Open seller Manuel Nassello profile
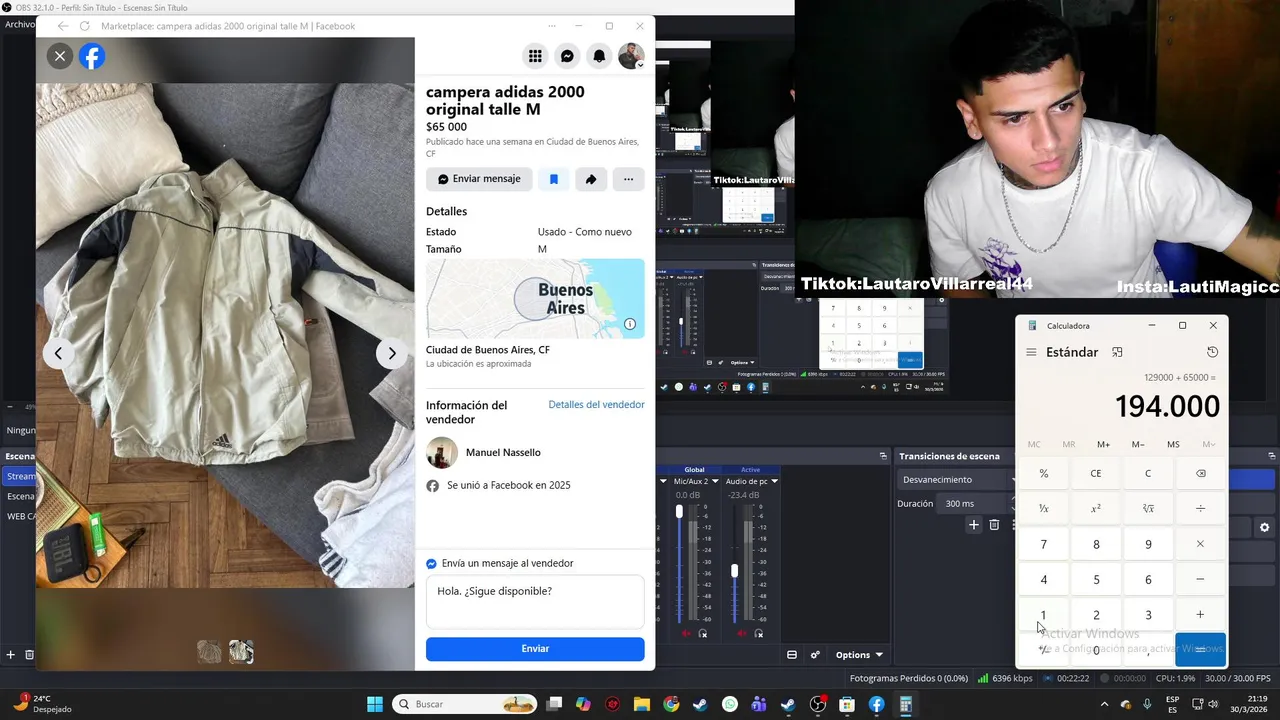Viewport: 1280px width, 720px height. pyautogui.click(x=503, y=453)
